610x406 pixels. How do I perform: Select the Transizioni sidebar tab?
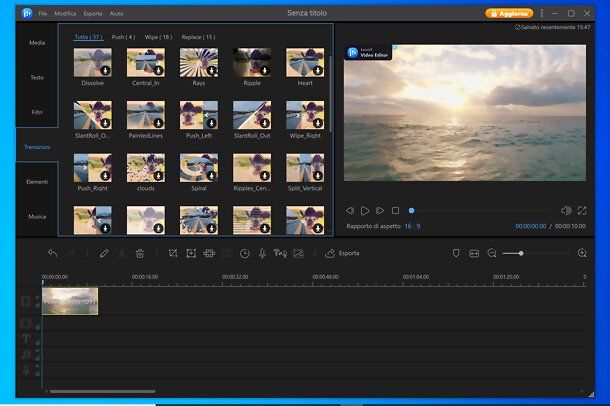coord(37,147)
